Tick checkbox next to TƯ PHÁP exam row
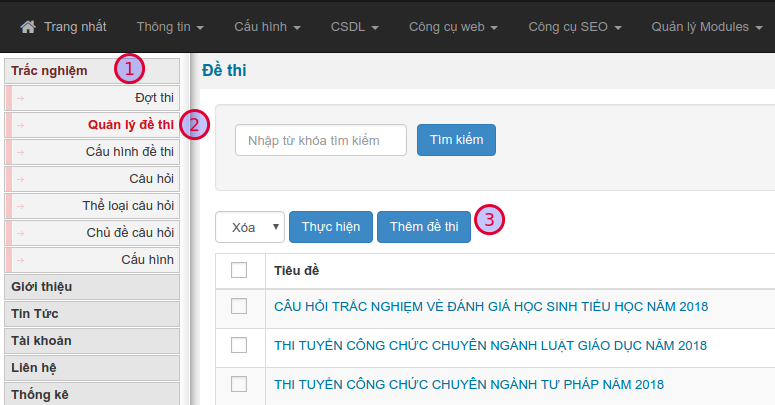Image resolution: width=775 pixels, height=405 pixels. click(x=239, y=383)
